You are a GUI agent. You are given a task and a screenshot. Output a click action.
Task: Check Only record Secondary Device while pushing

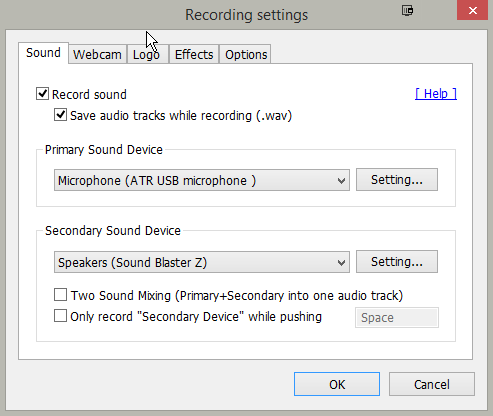click(x=60, y=316)
